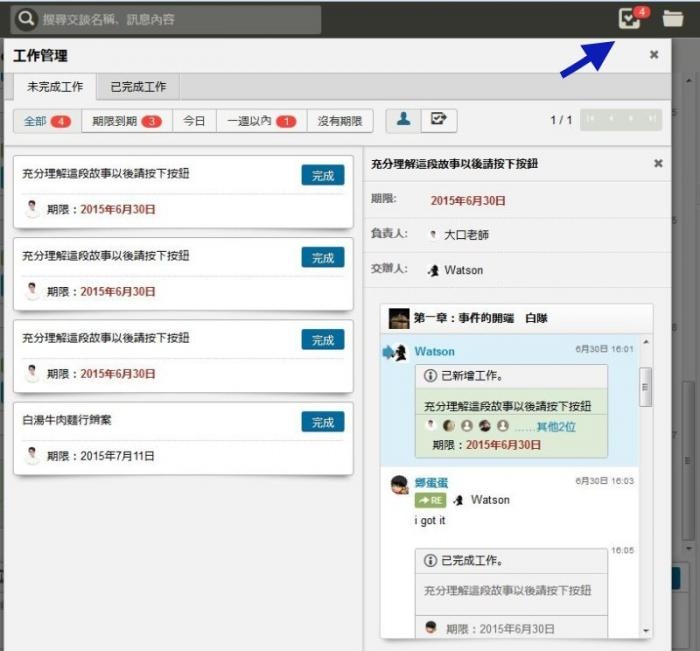This screenshot has width=700, height=651.
Task: Close the task detail pane
Action: point(658,163)
